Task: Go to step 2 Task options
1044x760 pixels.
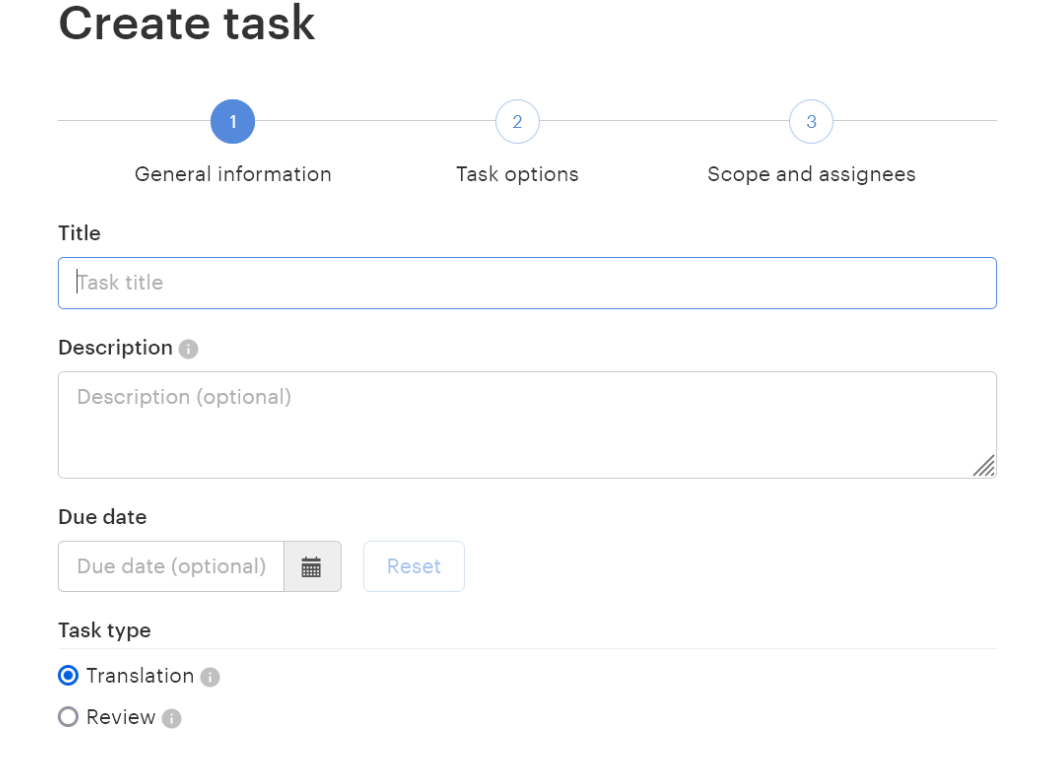Action: click(517, 121)
